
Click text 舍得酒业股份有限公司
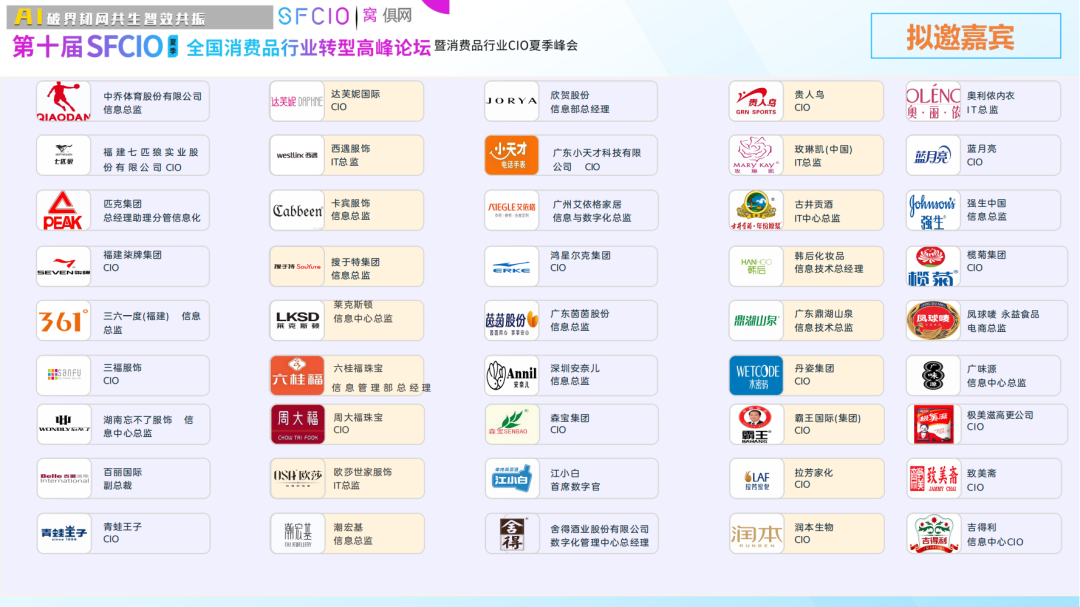point(599,529)
